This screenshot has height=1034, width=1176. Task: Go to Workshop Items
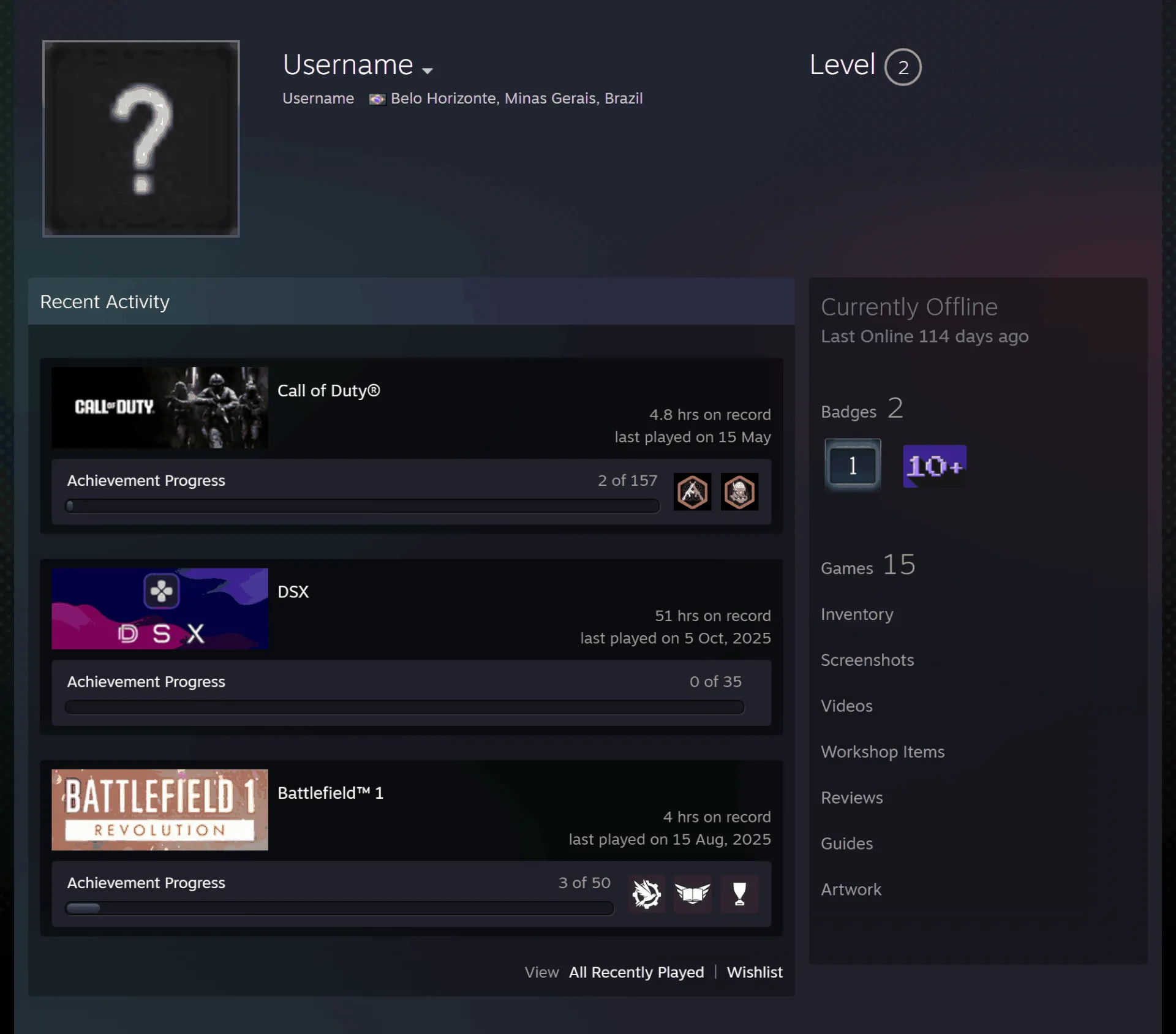[x=883, y=752]
